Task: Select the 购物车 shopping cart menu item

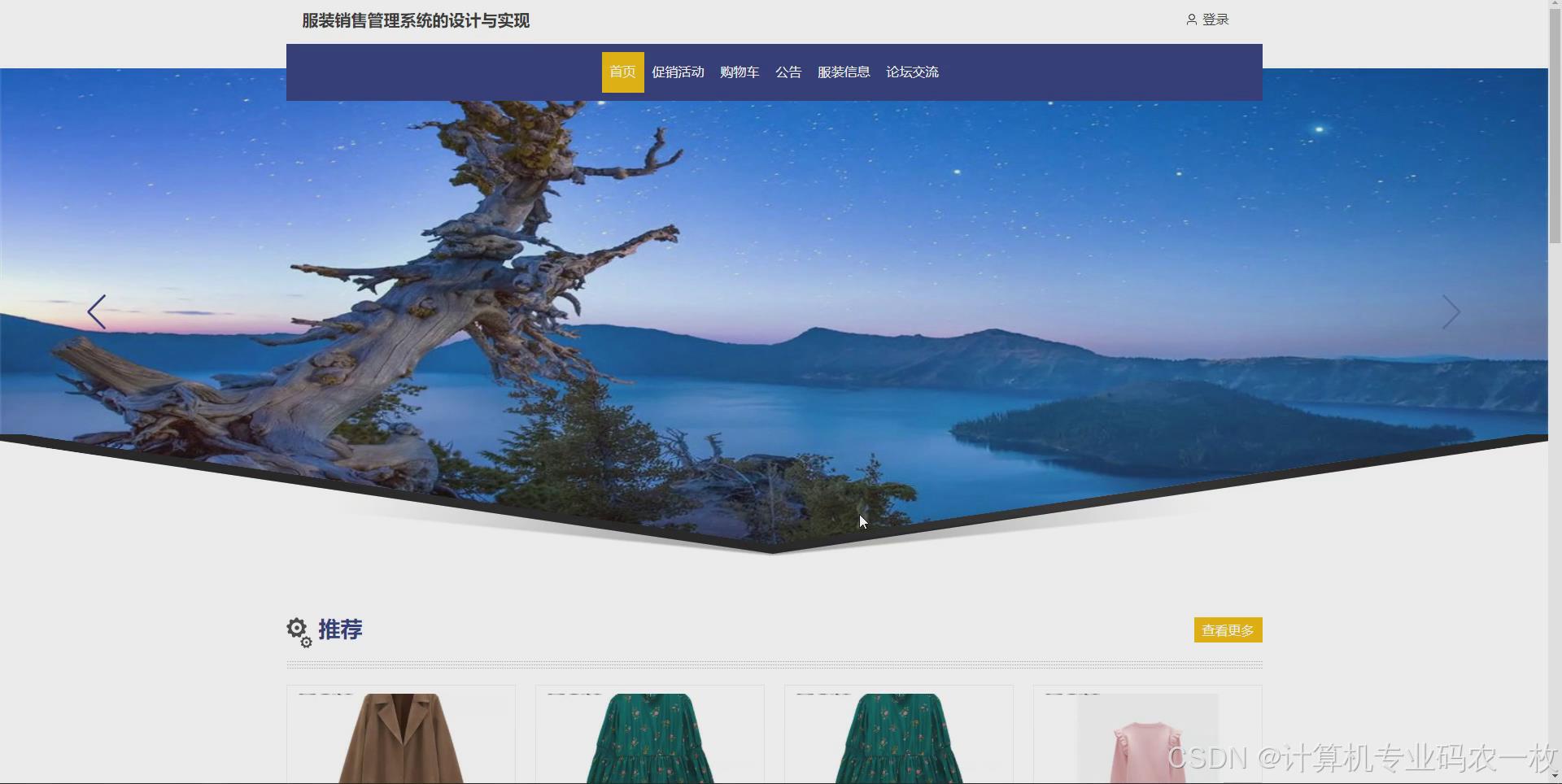Action: click(739, 72)
